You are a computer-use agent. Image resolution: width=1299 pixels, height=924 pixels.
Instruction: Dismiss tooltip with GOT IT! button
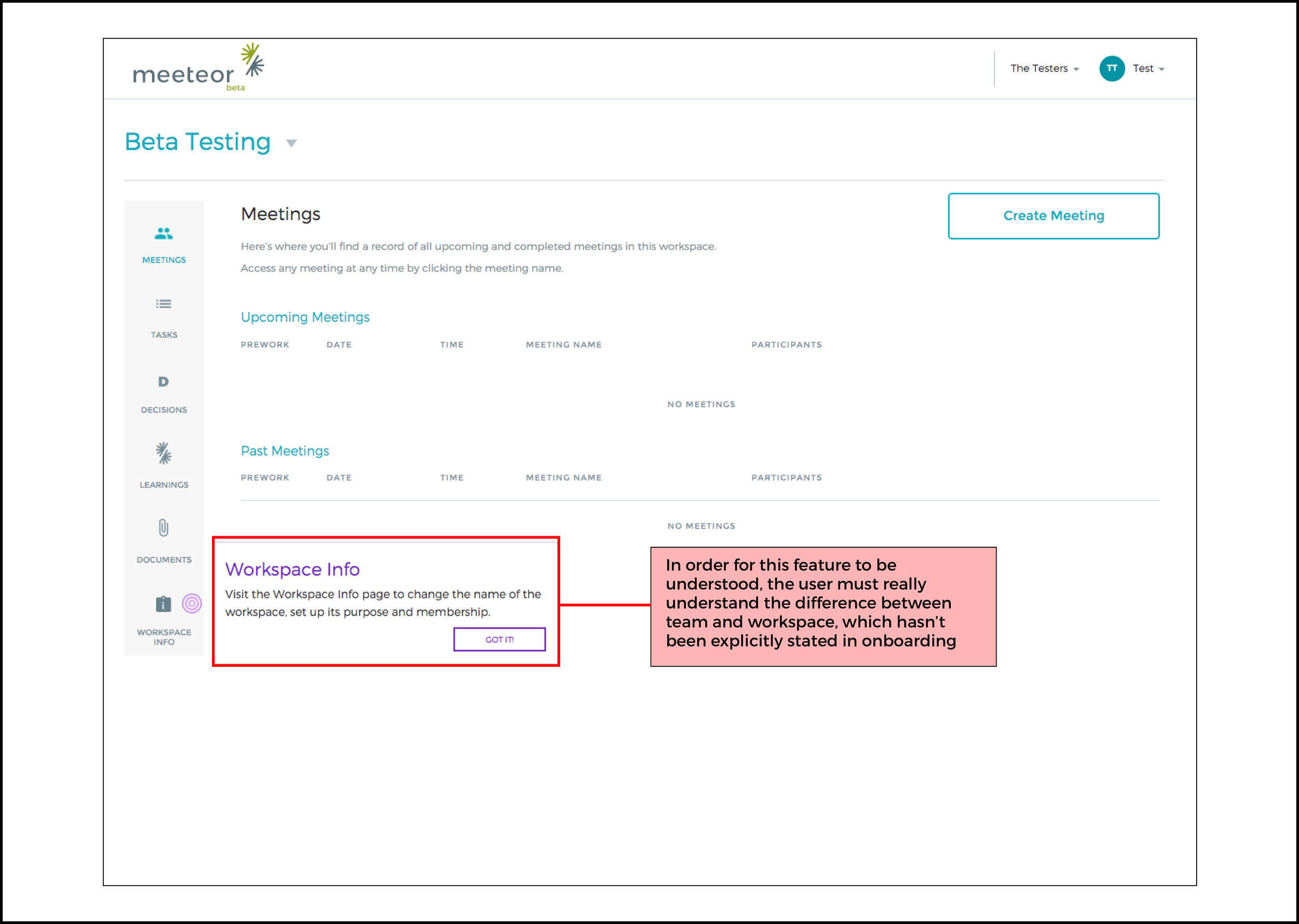pos(499,640)
